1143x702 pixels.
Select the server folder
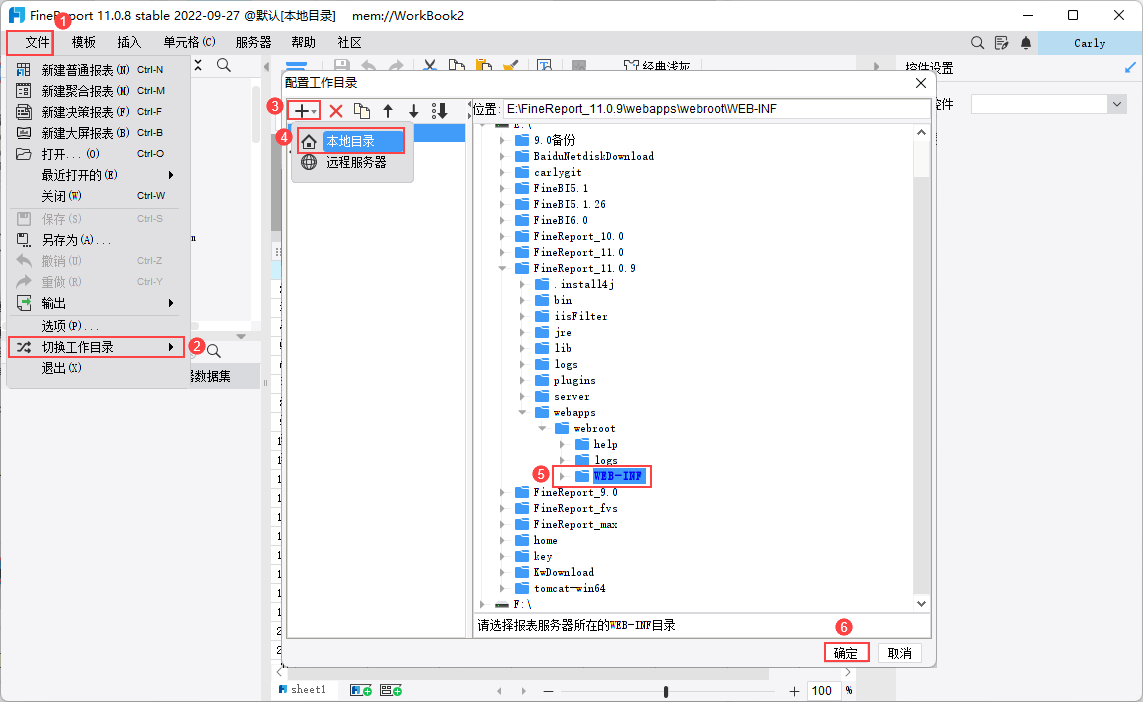click(x=572, y=397)
